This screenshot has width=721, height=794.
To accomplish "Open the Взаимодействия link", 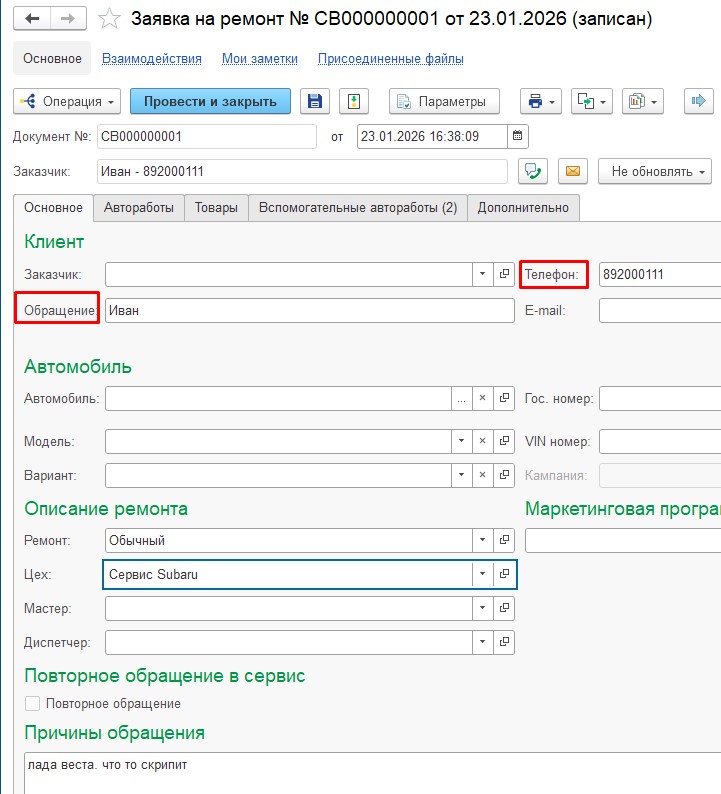I will coord(152,59).
